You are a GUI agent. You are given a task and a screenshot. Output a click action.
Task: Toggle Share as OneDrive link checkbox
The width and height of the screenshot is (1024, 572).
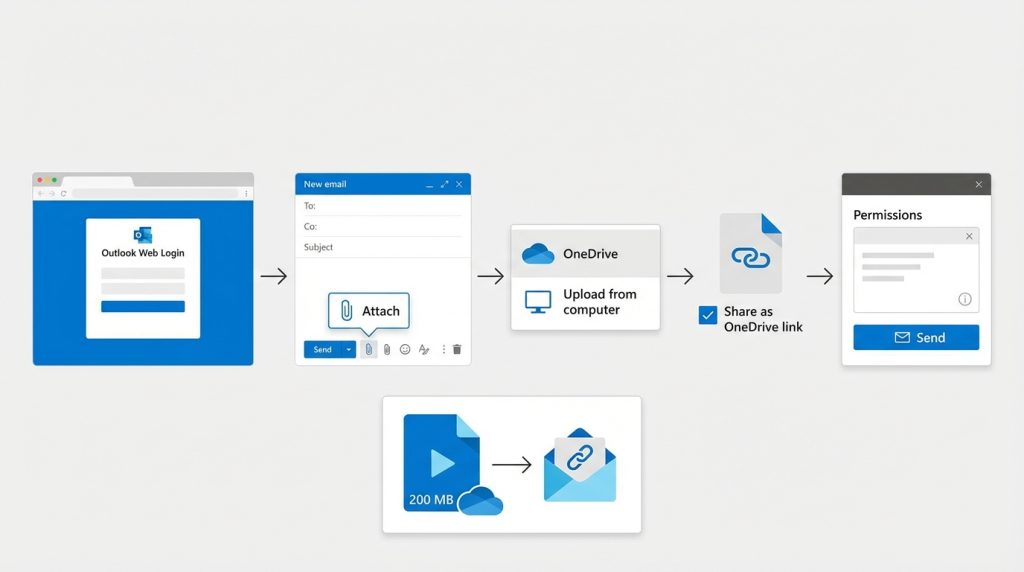[707, 315]
